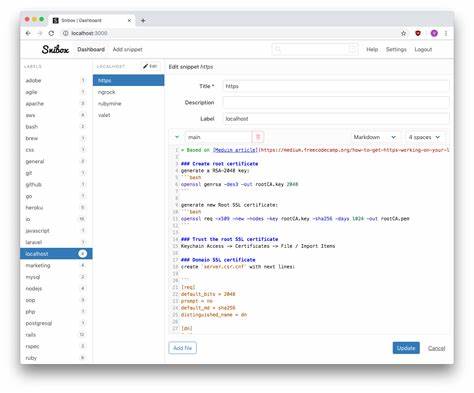This screenshot has width=474, height=393.
Task: Select the php label
Action: (56, 312)
